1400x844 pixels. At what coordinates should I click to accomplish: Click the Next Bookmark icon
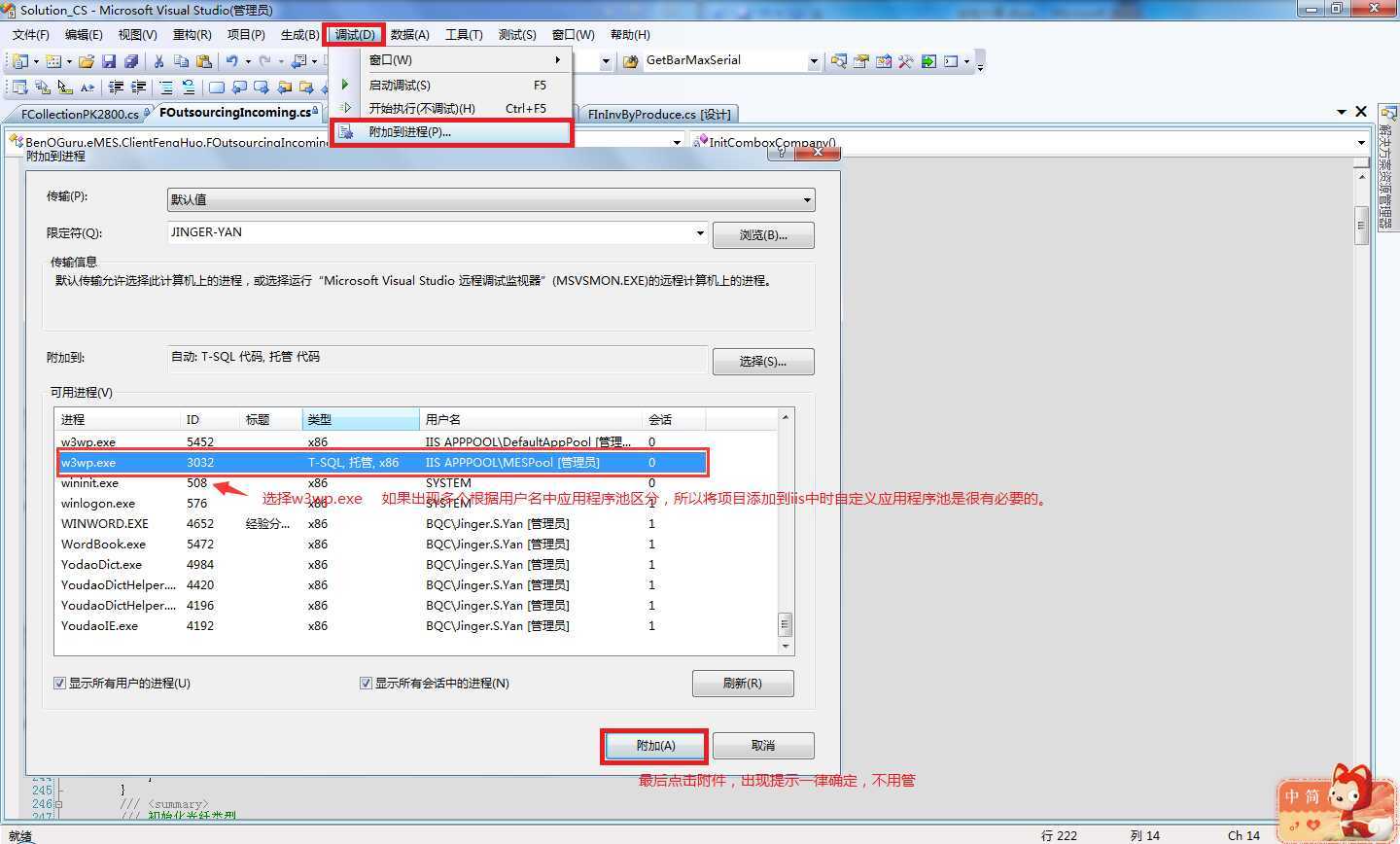(262, 88)
